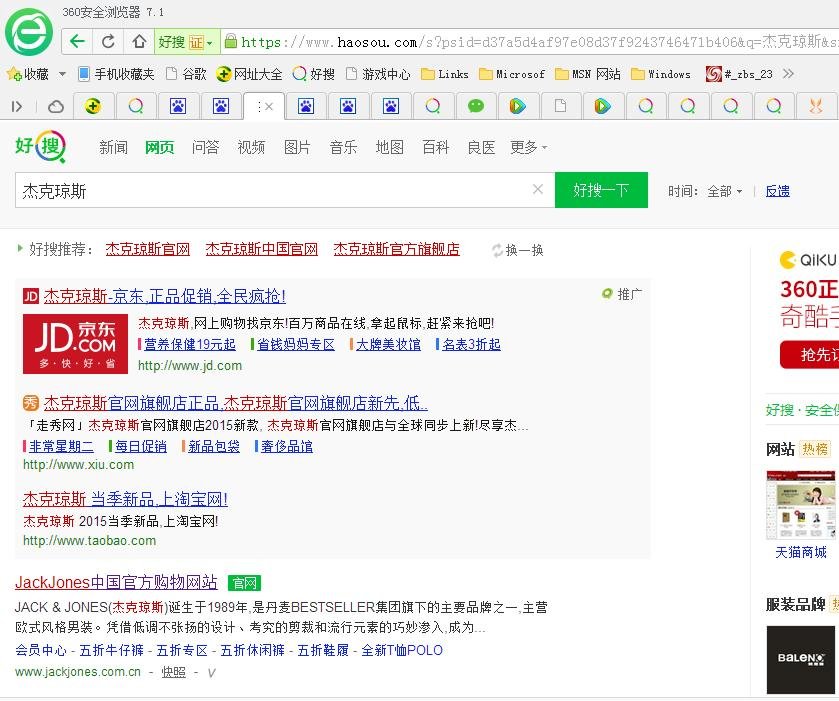Clear the search box with the X icon
The image size is (839, 701).
coord(537,189)
